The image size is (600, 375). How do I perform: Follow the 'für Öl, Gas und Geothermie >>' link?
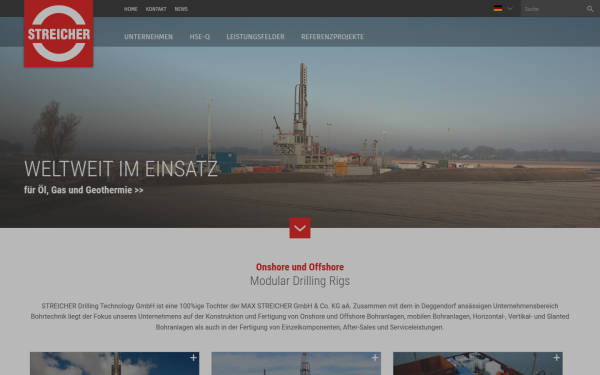(84, 190)
